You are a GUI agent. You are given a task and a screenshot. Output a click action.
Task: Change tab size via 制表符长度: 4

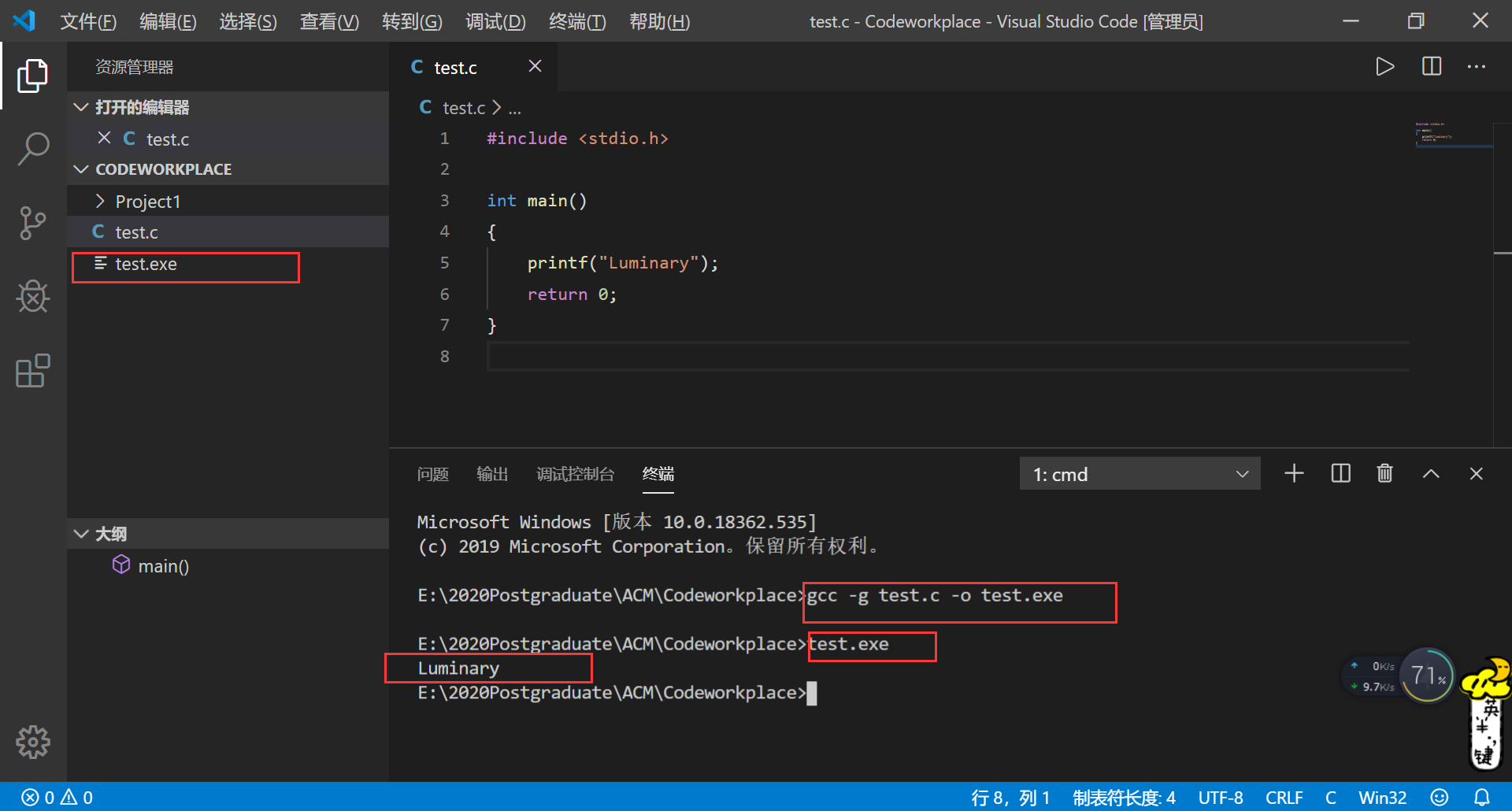tap(1124, 798)
